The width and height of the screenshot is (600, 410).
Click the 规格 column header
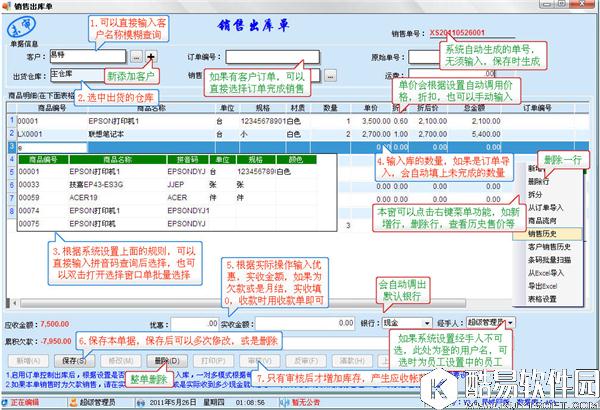click(x=262, y=108)
